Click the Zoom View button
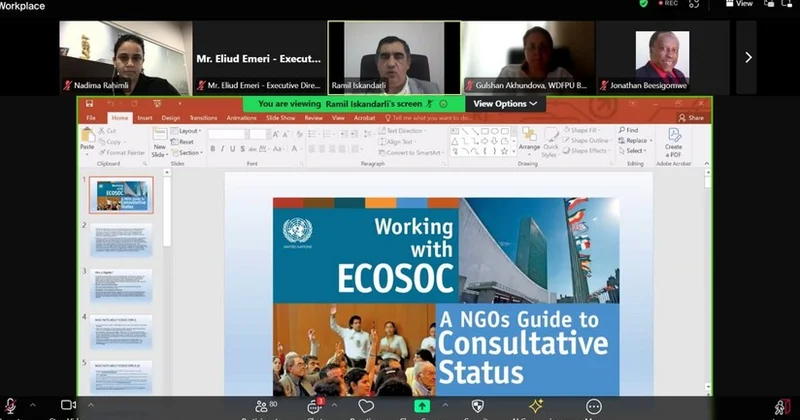Viewport: 800px width, 420px height. (x=739, y=4)
